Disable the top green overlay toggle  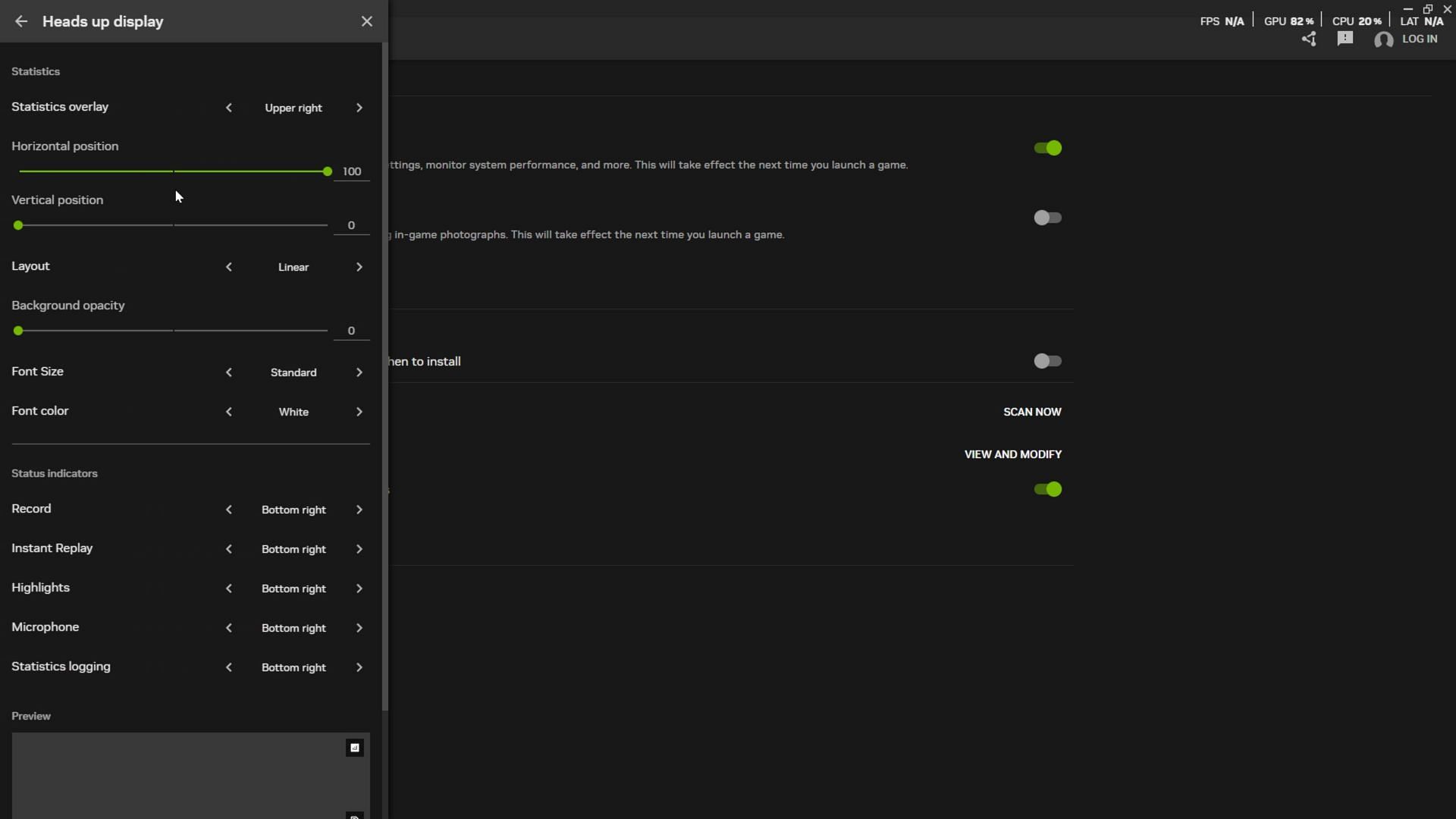pos(1047,148)
